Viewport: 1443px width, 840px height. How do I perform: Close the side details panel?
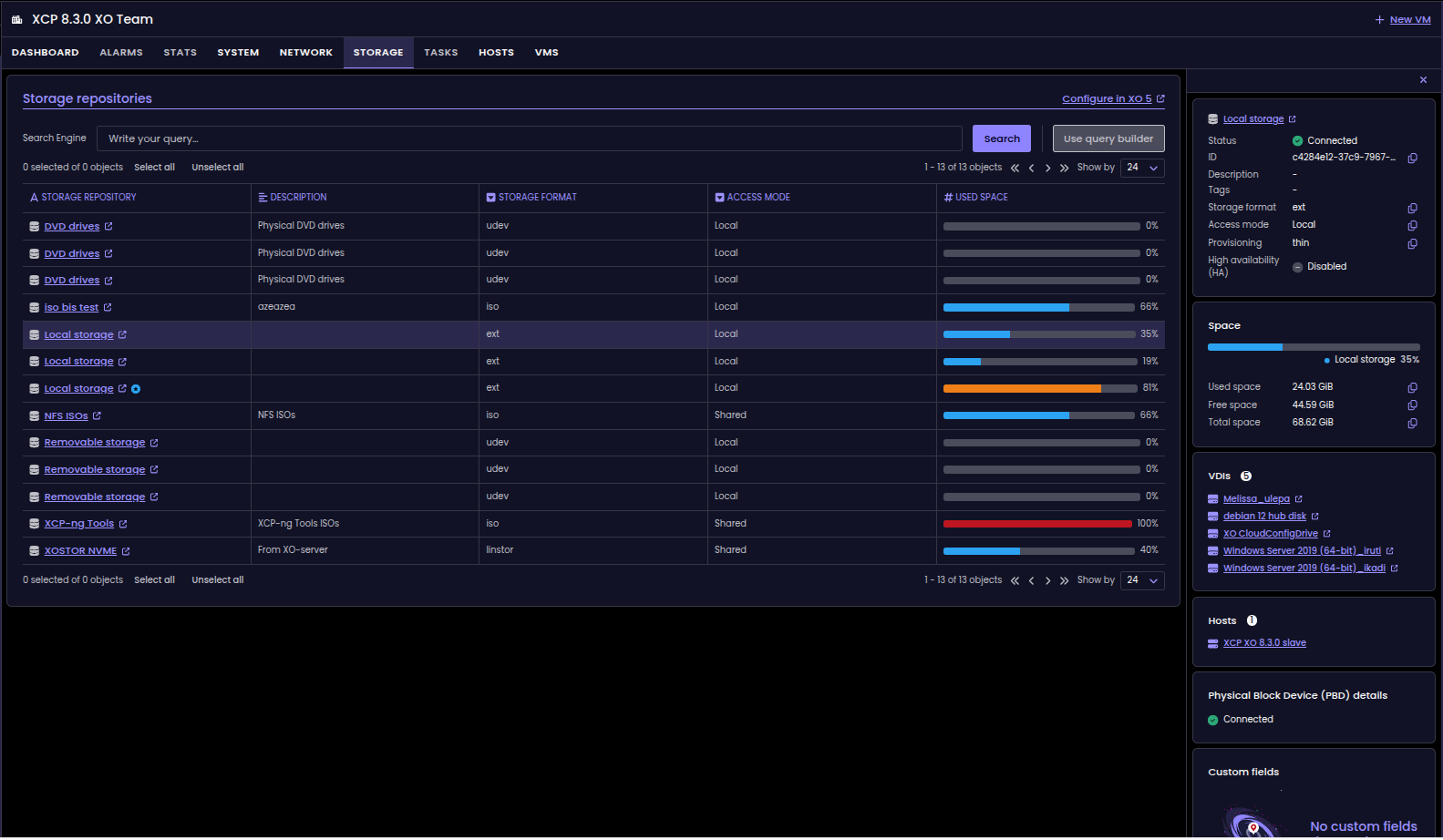tap(1423, 80)
